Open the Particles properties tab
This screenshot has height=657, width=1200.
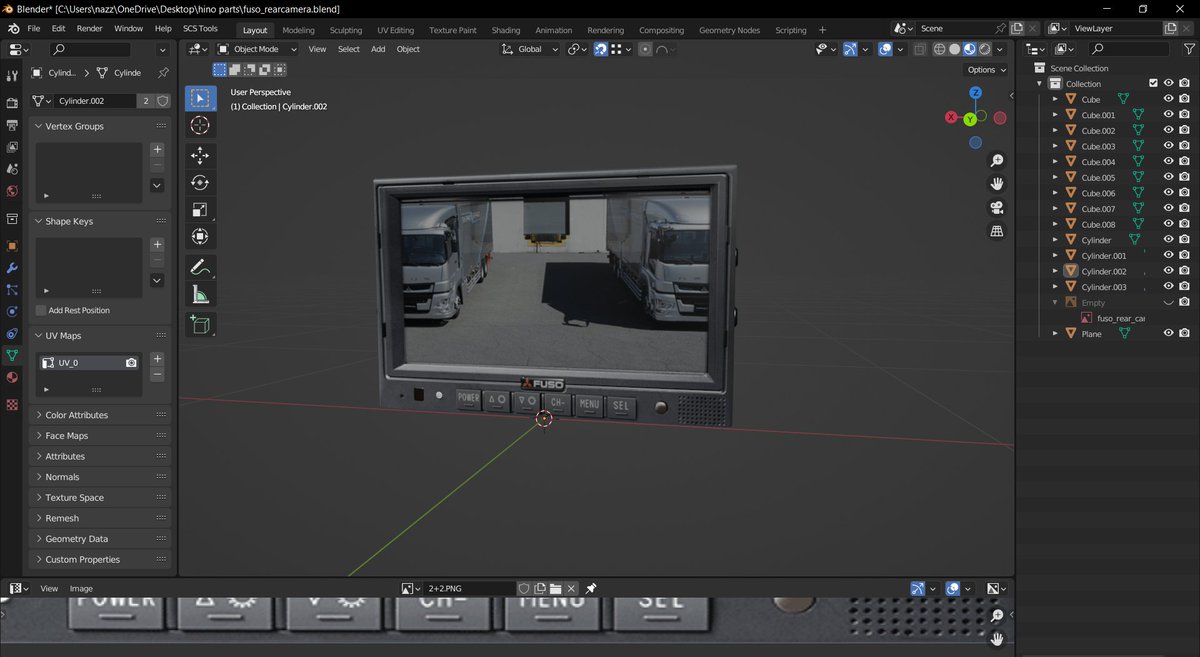click(x=12, y=290)
